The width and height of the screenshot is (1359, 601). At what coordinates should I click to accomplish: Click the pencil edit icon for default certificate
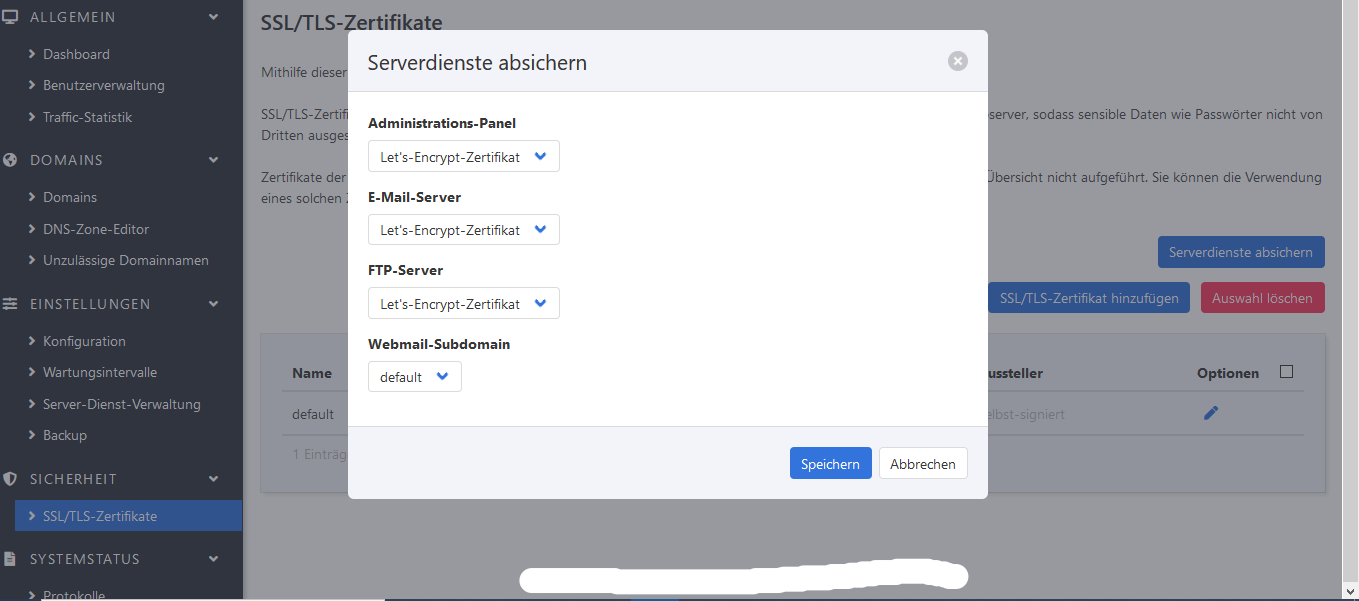[1211, 413]
